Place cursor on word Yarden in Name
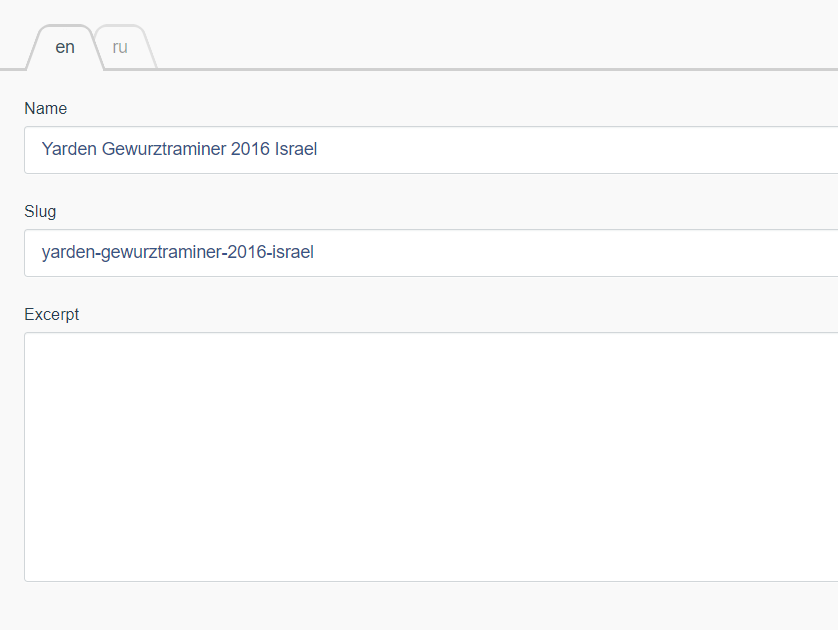Viewport: 838px width, 630px height. pos(69,149)
